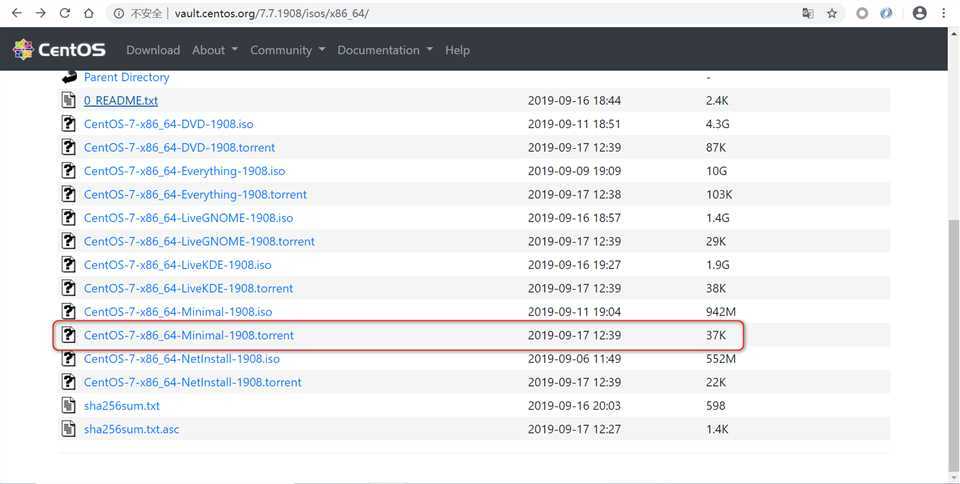Download CentOS-7-x86_64-Everything-1908.torrent
The height and width of the screenshot is (484, 960).
point(195,195)
